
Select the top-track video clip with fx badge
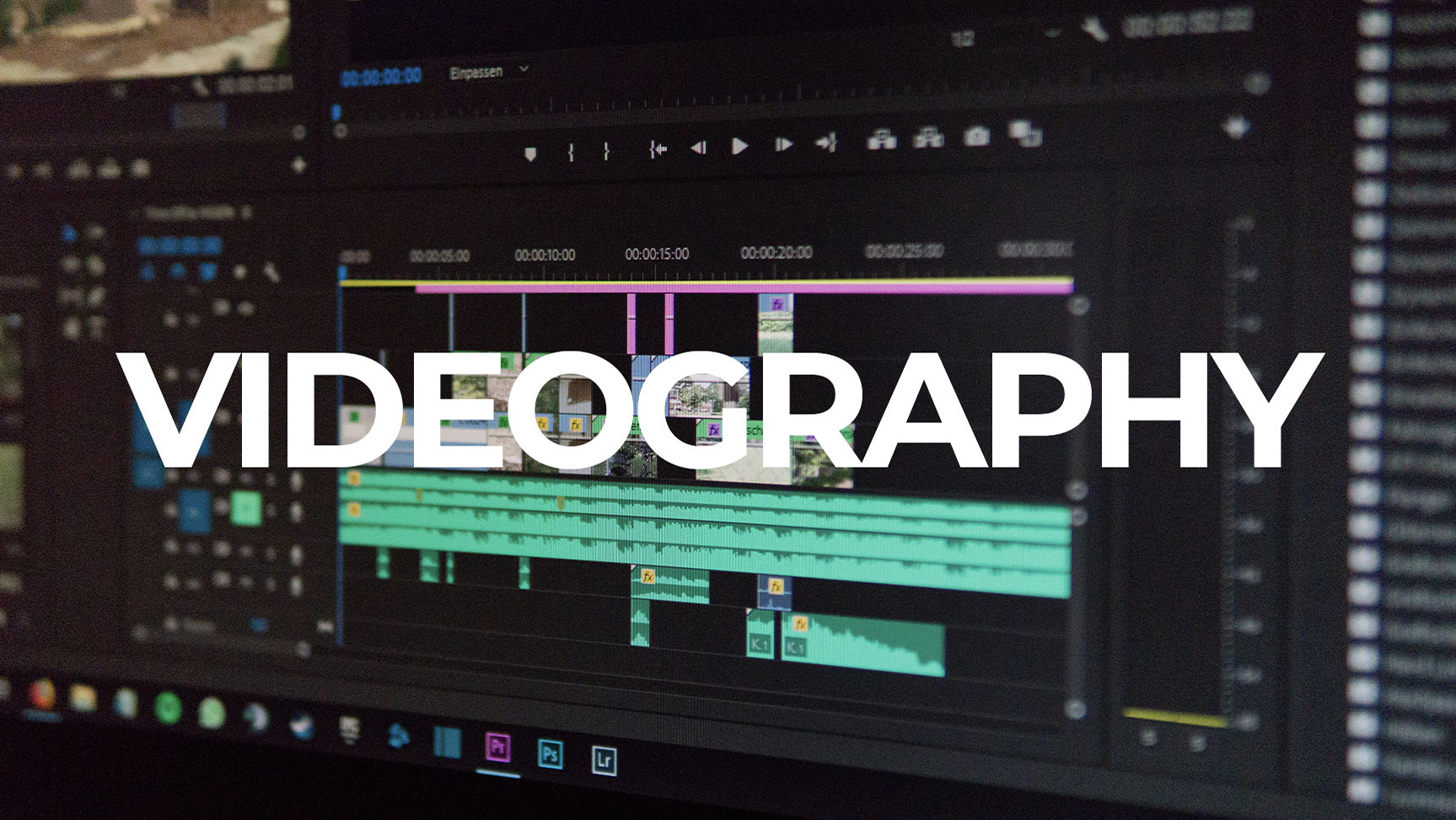click(776, 324)
